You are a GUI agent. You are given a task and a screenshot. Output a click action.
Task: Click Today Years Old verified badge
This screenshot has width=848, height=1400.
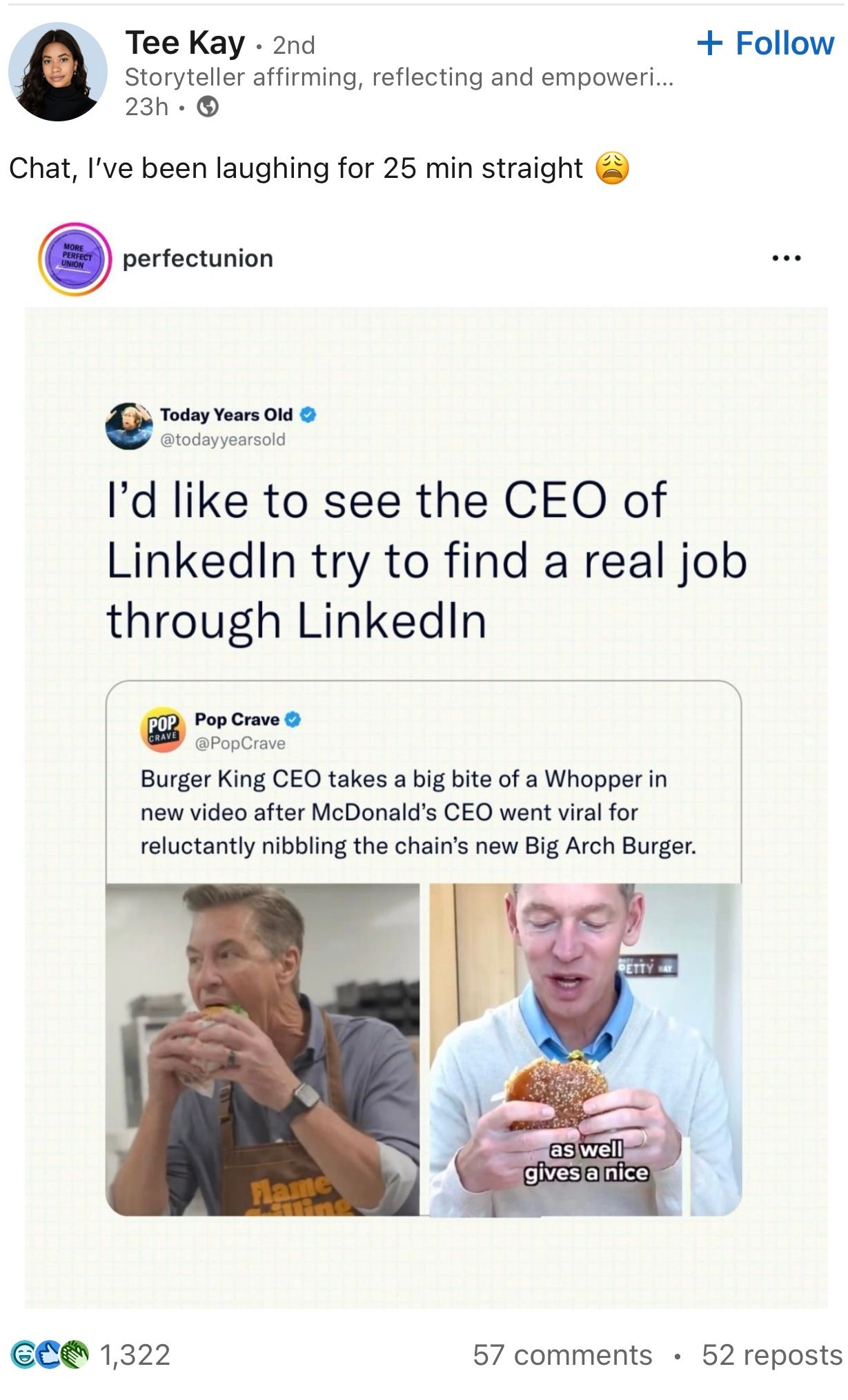[308, 414]
